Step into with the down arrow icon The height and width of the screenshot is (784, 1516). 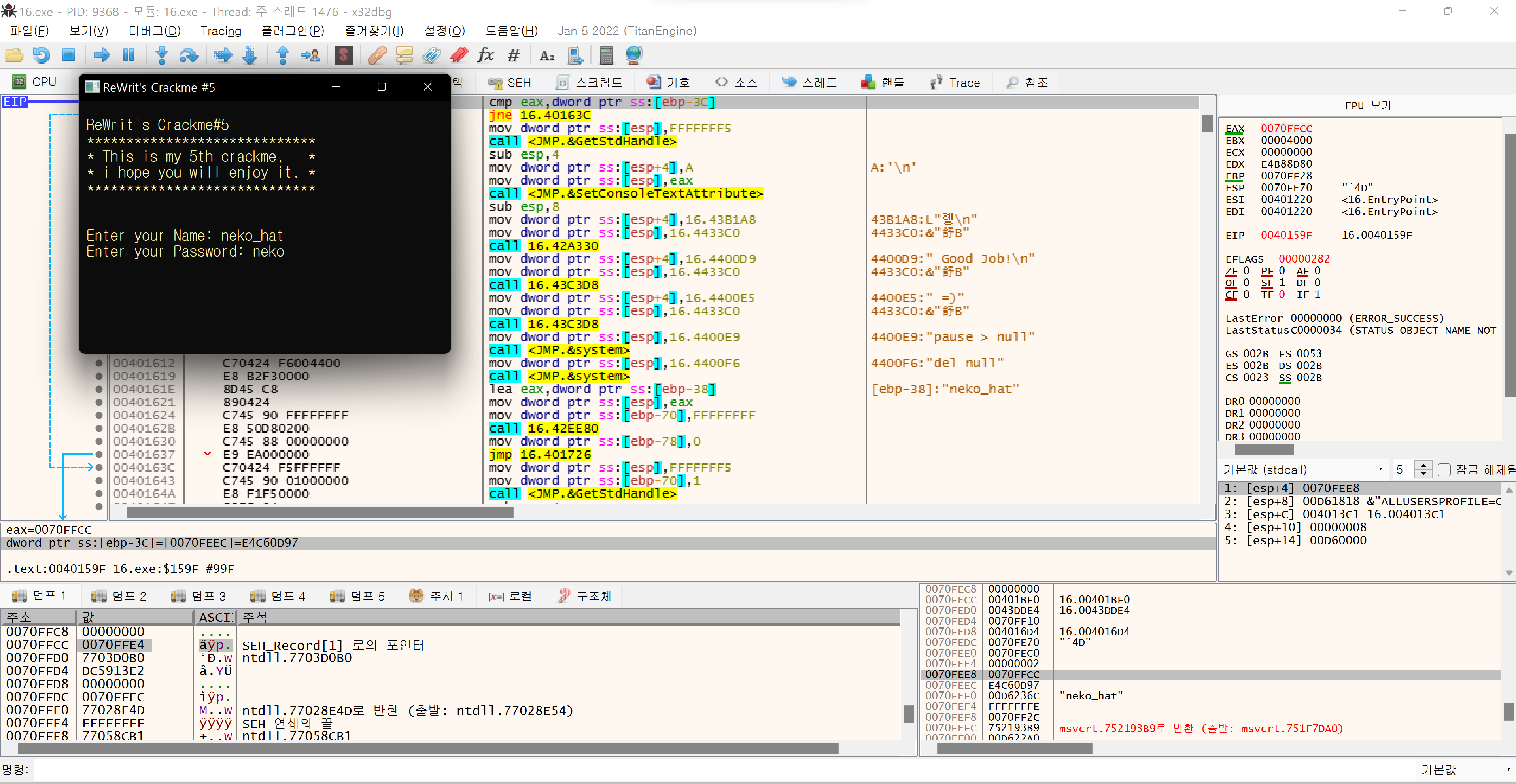pos(162,55)
